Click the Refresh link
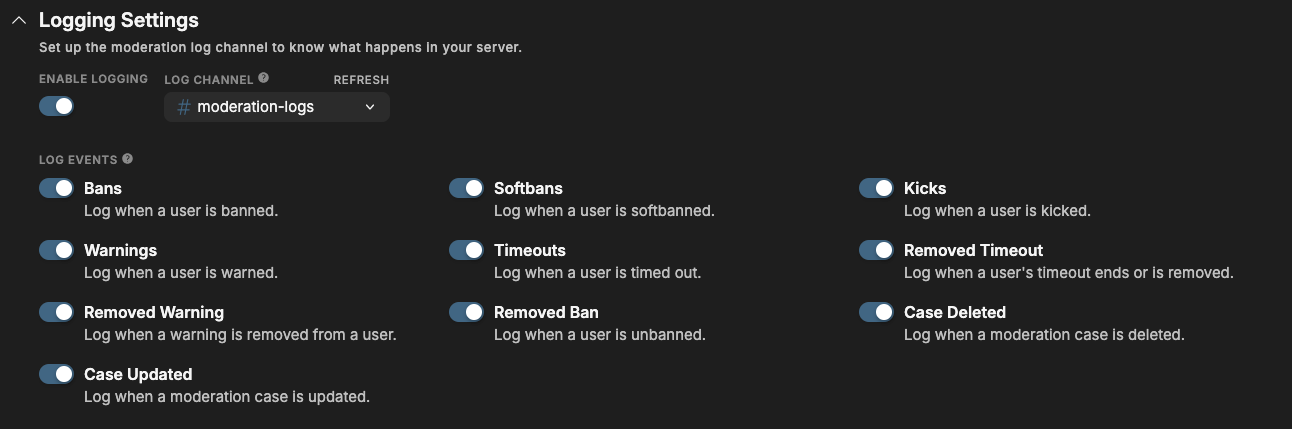This screenshot has width=1292, height=429. coord(361,80)
